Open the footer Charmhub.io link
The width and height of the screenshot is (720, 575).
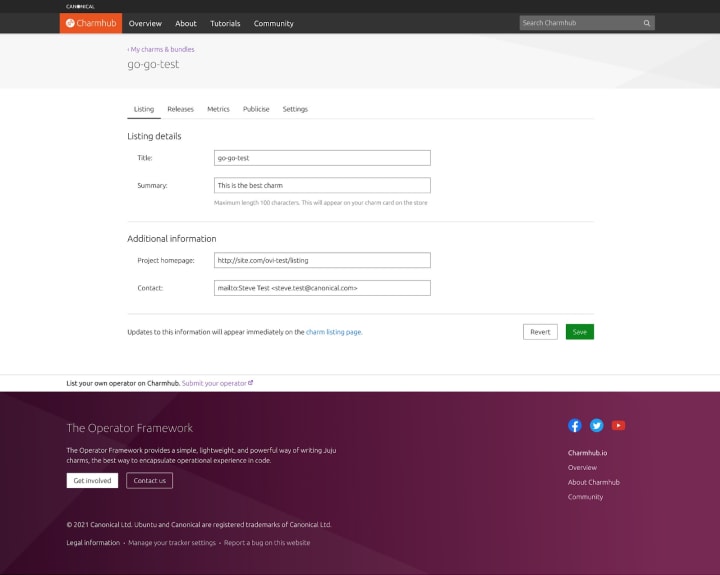587,453
